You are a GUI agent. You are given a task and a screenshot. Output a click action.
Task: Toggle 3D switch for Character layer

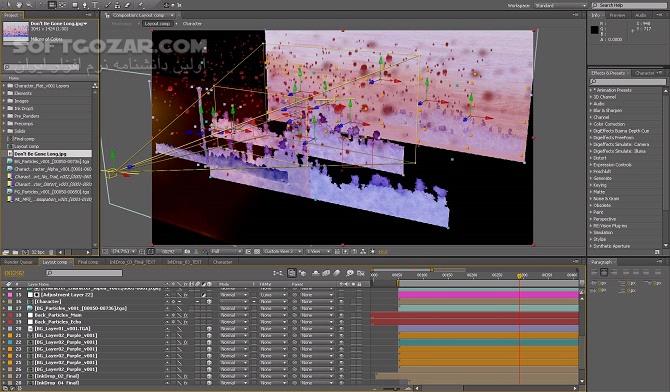(x=209, y=301)
